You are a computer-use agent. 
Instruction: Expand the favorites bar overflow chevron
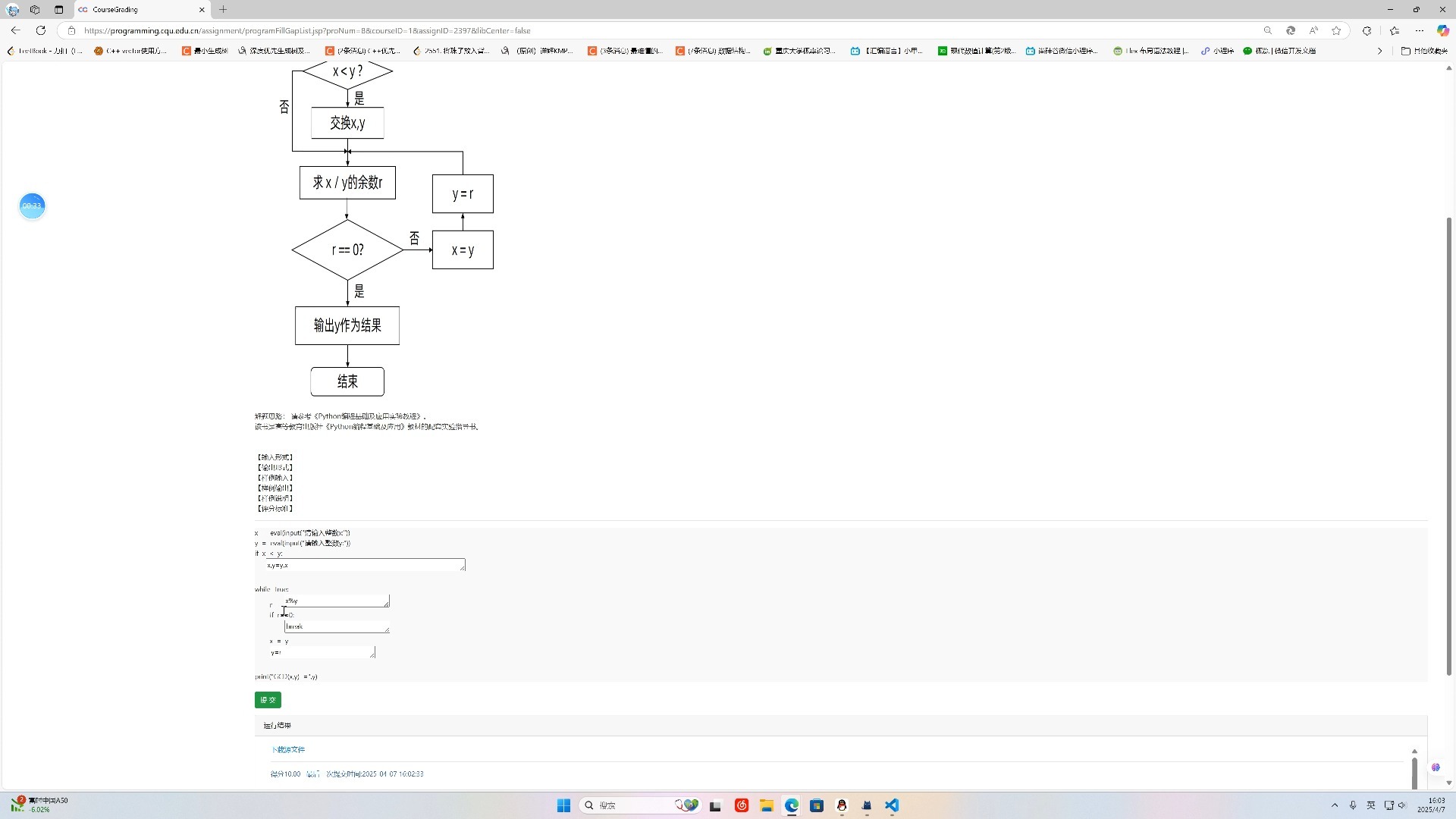1379,51
